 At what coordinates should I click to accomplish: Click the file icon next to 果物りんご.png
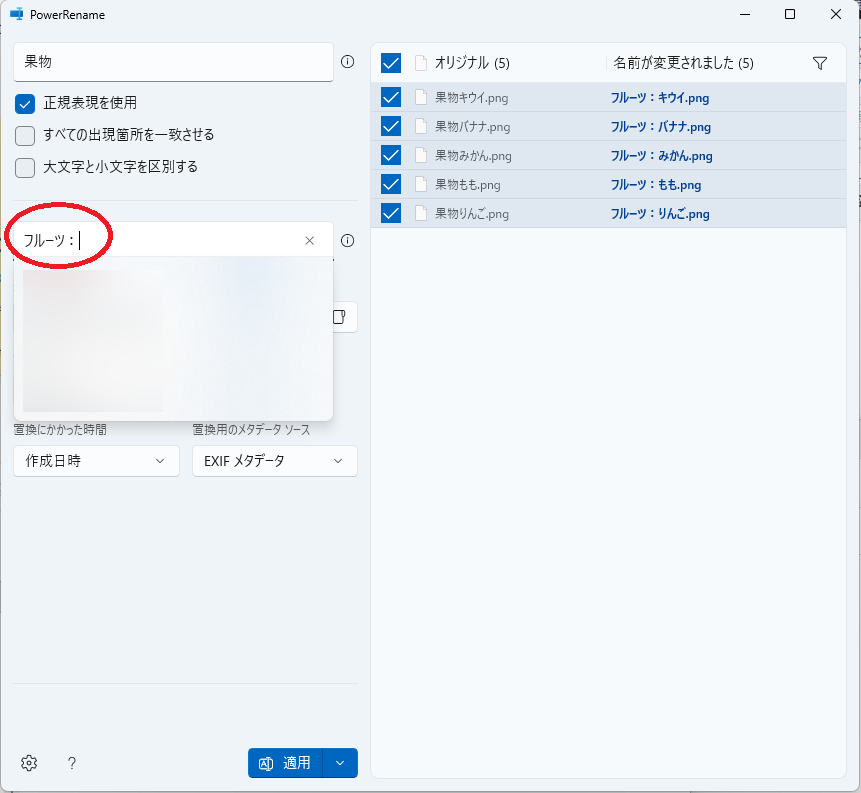(421, 214)
